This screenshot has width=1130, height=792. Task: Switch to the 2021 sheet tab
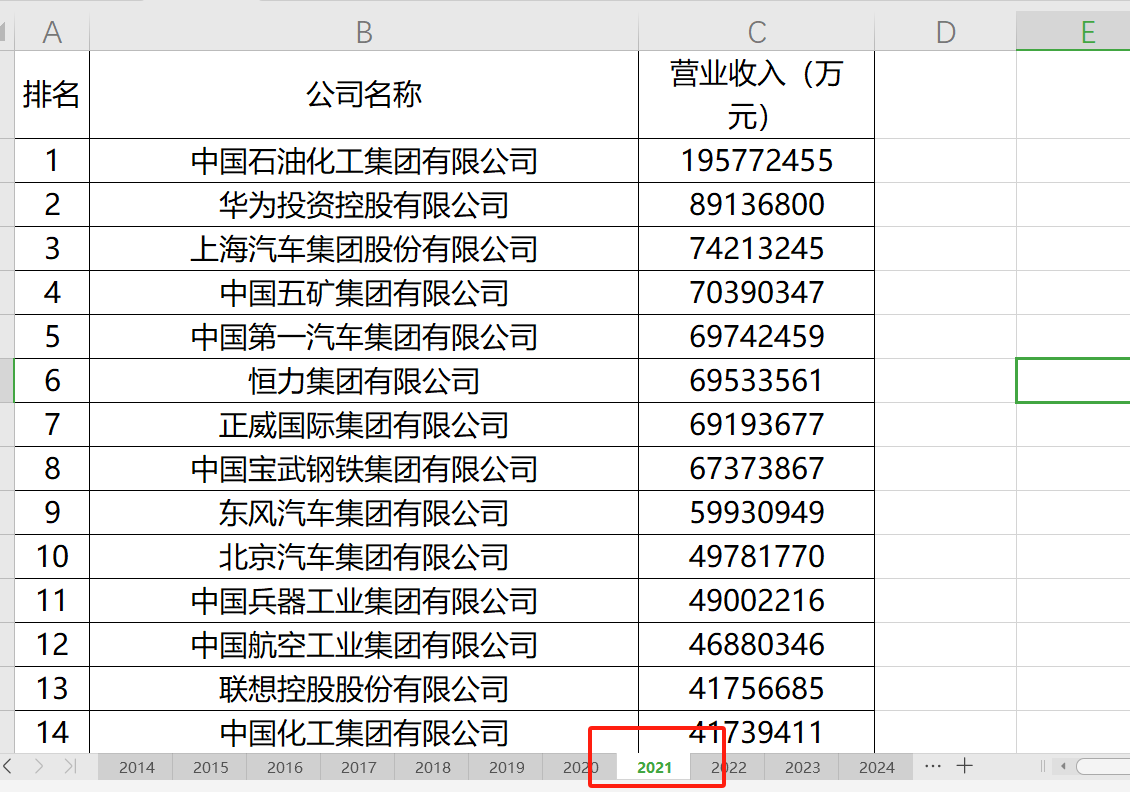(x=655, y=767)
